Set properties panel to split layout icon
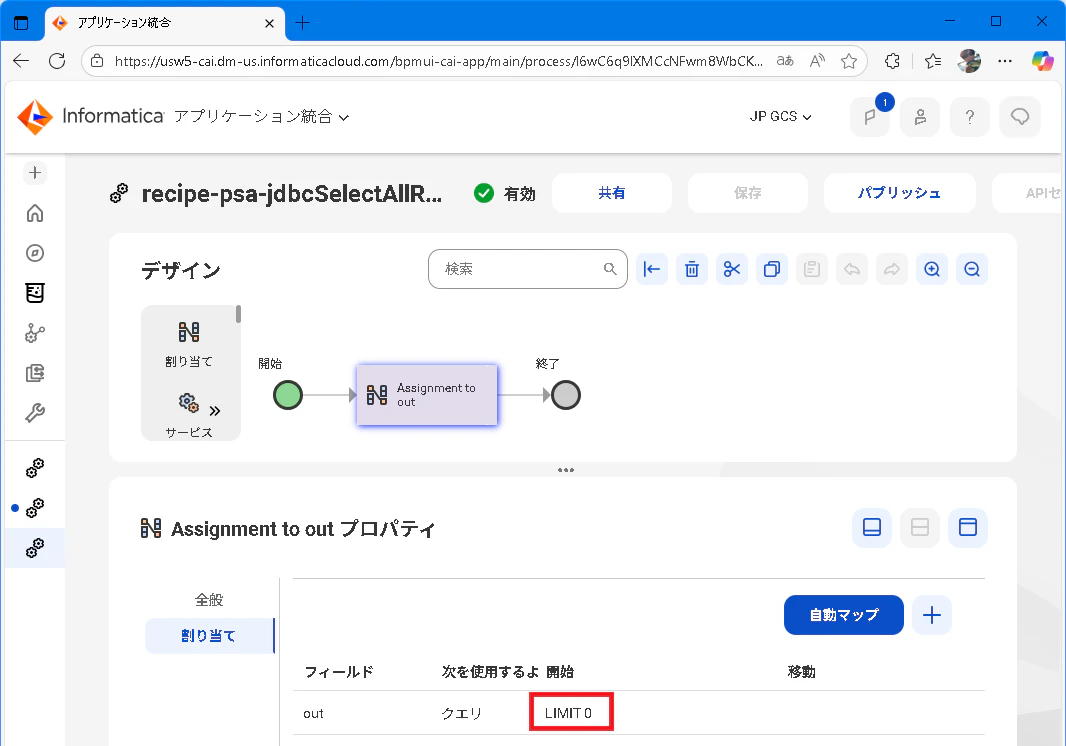The width and height of the screenshot is (1066, 746). pyautogui.click(x=920, y=527)
